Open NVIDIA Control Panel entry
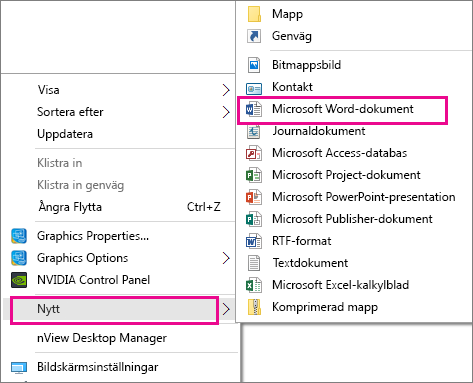The image size is (473, 383). [x=119, y=280]
